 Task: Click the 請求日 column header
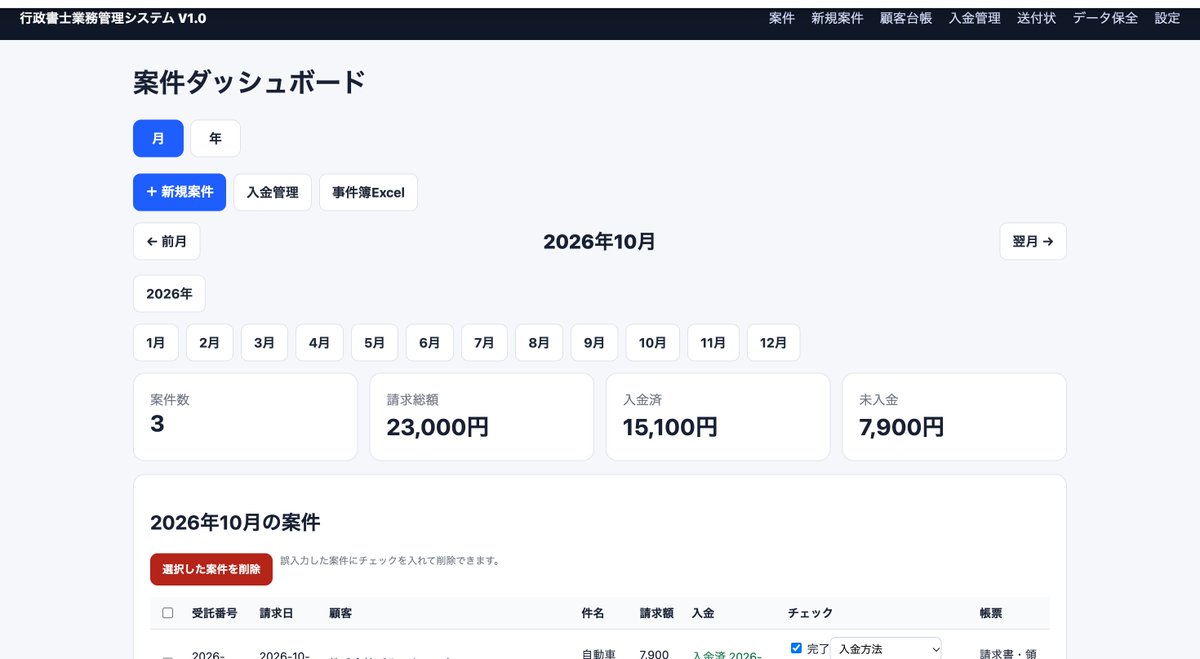277,613
